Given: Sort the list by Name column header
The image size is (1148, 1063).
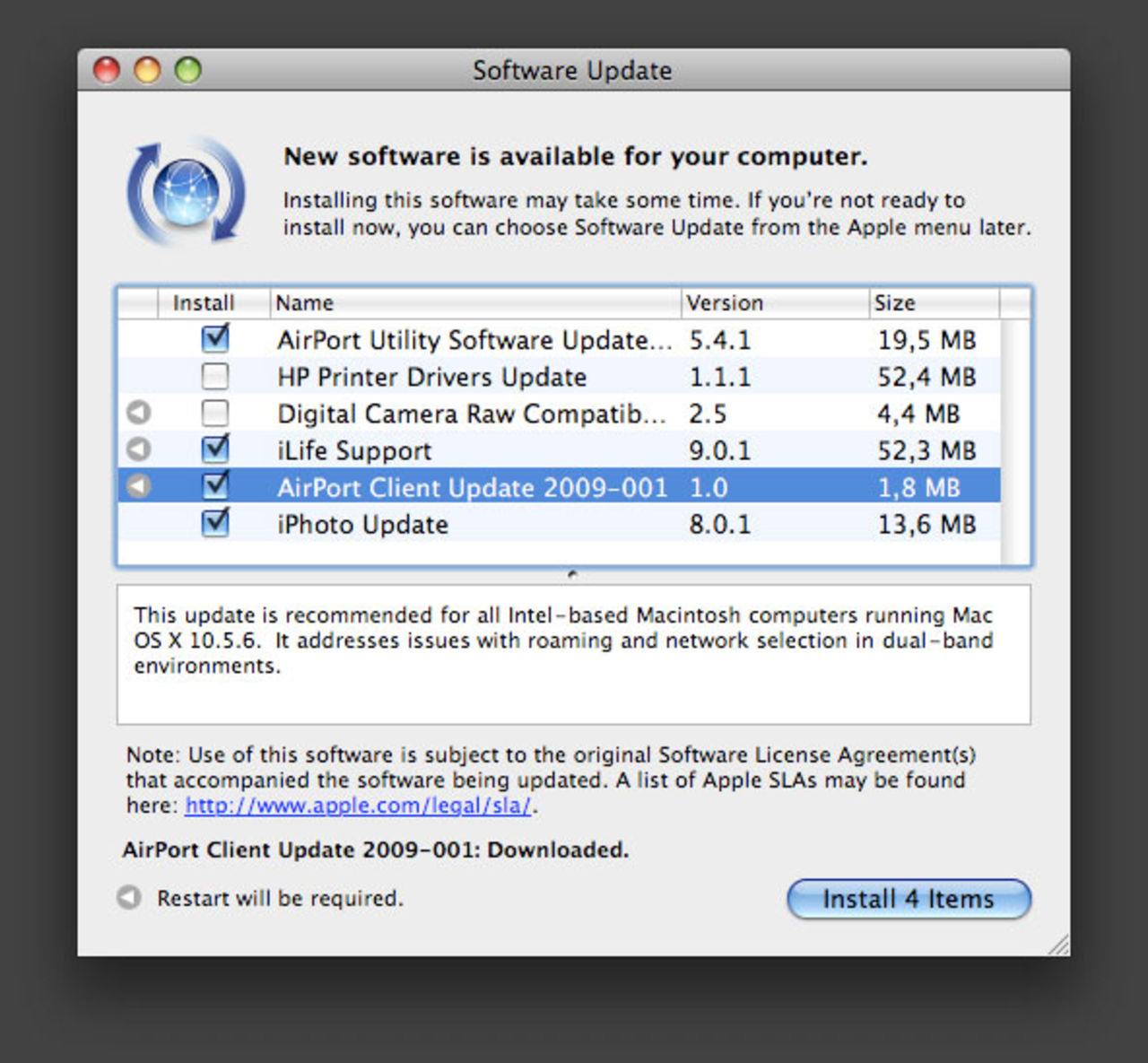Looking at the screenshot, I should [475, 303].
